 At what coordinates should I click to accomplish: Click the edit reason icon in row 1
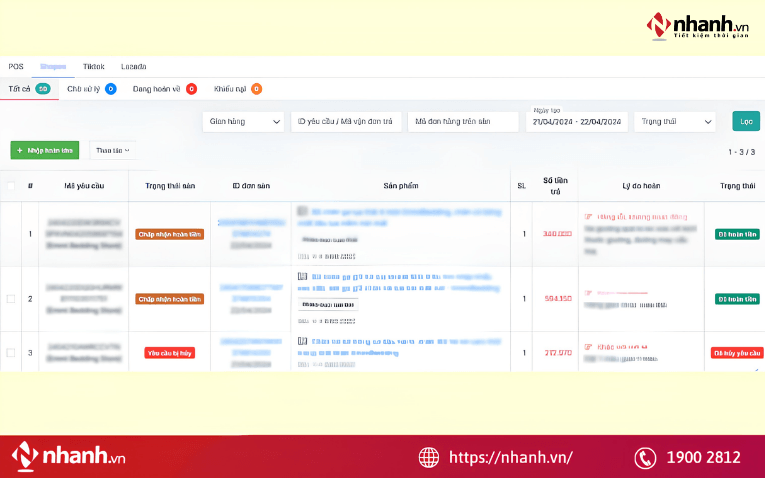(x=588, y=217)
